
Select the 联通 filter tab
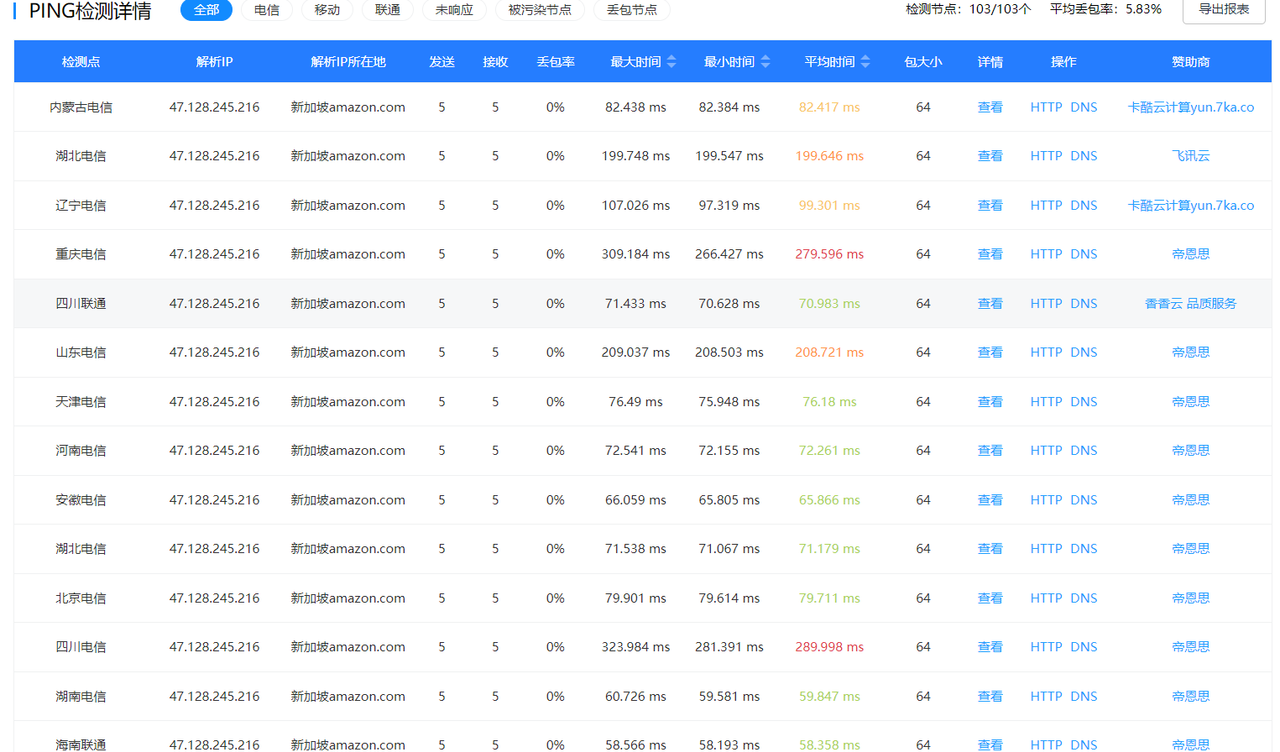(388, 10)
